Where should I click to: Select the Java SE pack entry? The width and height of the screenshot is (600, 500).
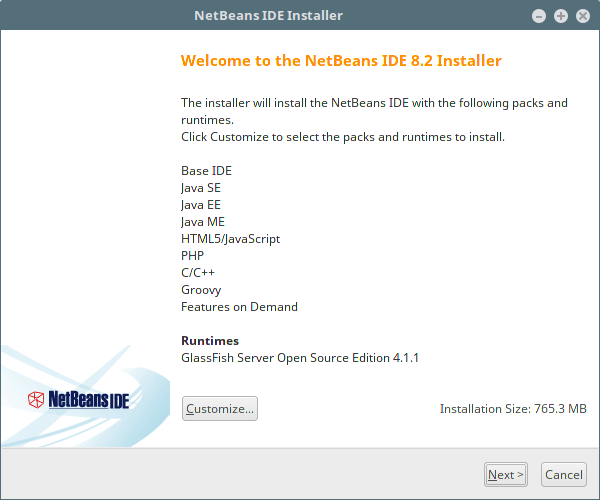201,188
